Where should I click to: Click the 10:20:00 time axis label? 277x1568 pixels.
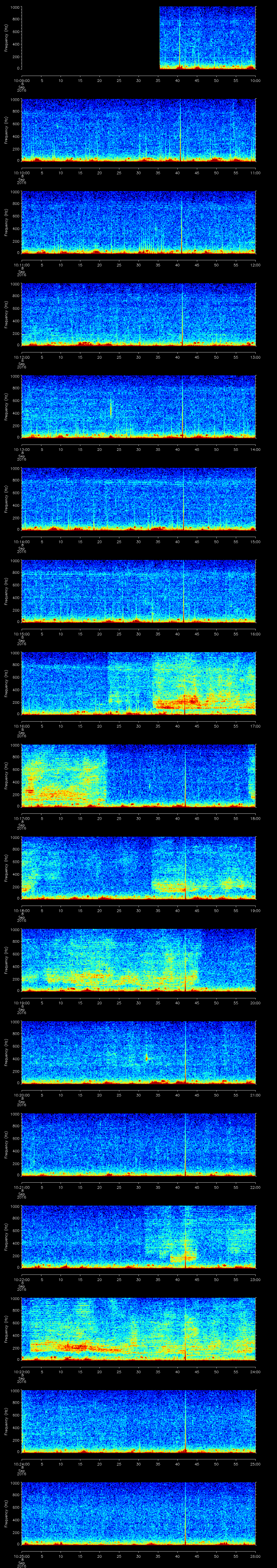coord(22,1095)
